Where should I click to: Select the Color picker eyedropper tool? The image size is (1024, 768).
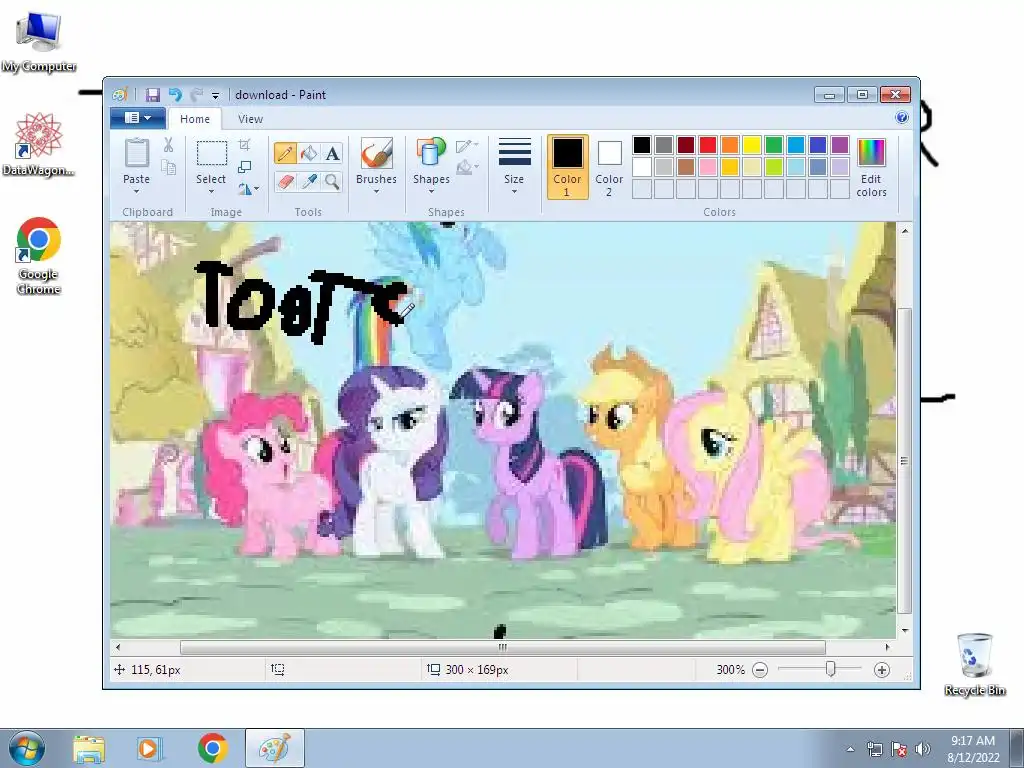coord(309,181)
